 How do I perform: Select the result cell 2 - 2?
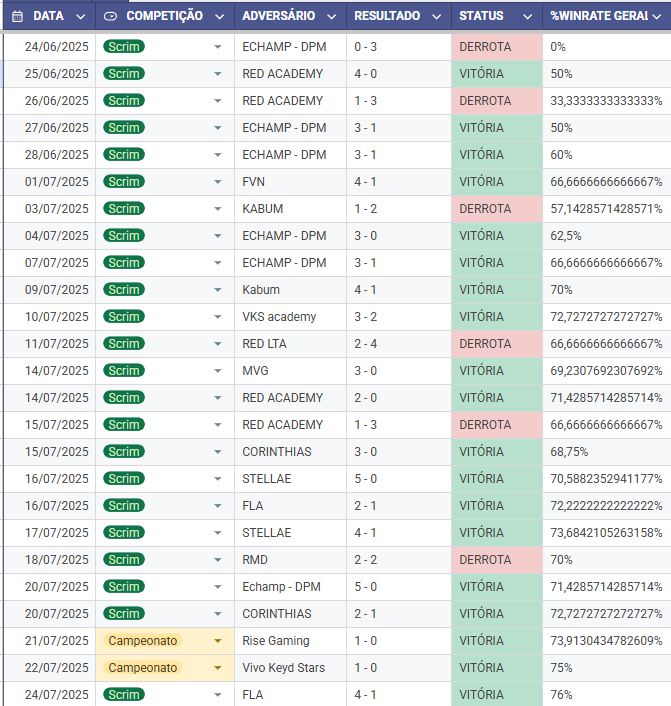(399, 560)
